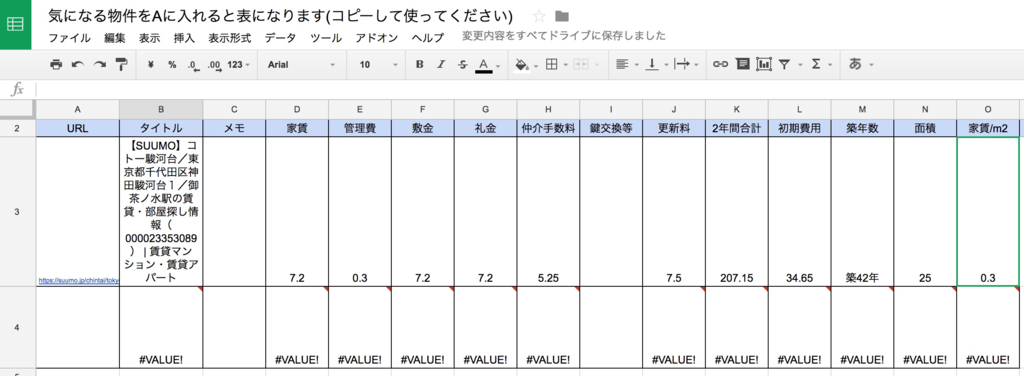Toggle italic formatting
The height and width of the screenshot is (376, 1024).
pyautogui.click(x=441, y=64)
